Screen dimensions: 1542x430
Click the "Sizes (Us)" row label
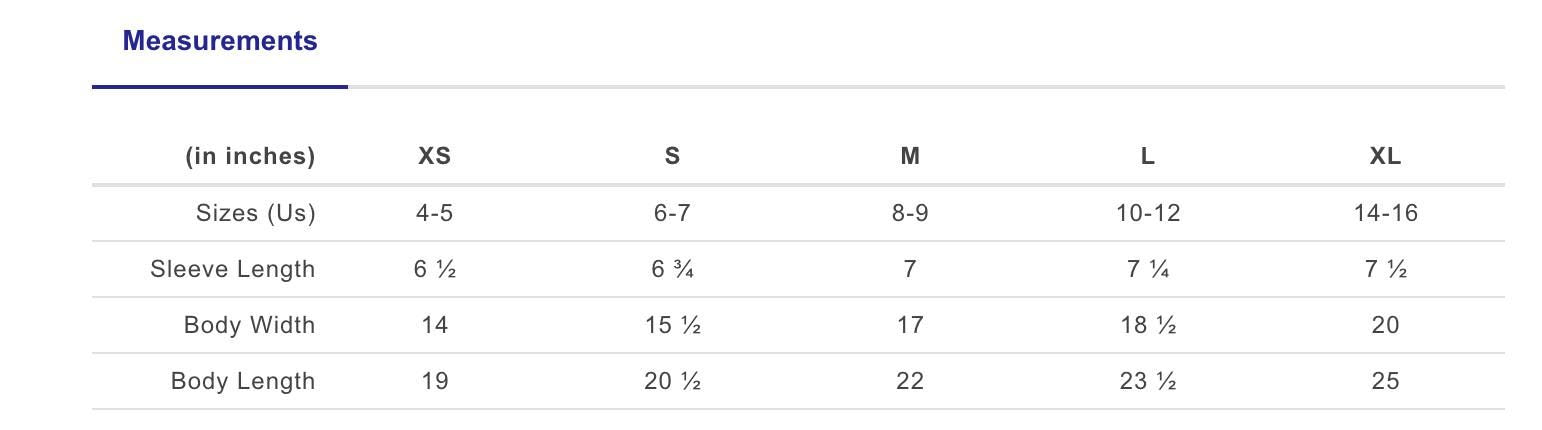point(255,213)
